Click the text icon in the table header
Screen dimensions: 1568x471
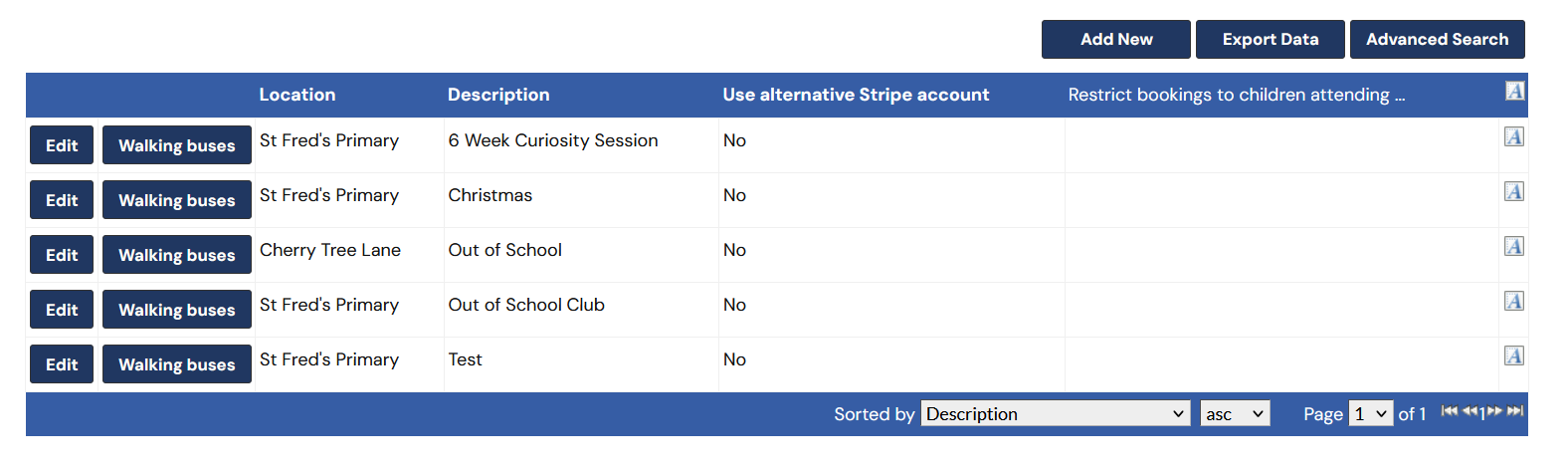pyautogui.click(x=1514, y=92)
